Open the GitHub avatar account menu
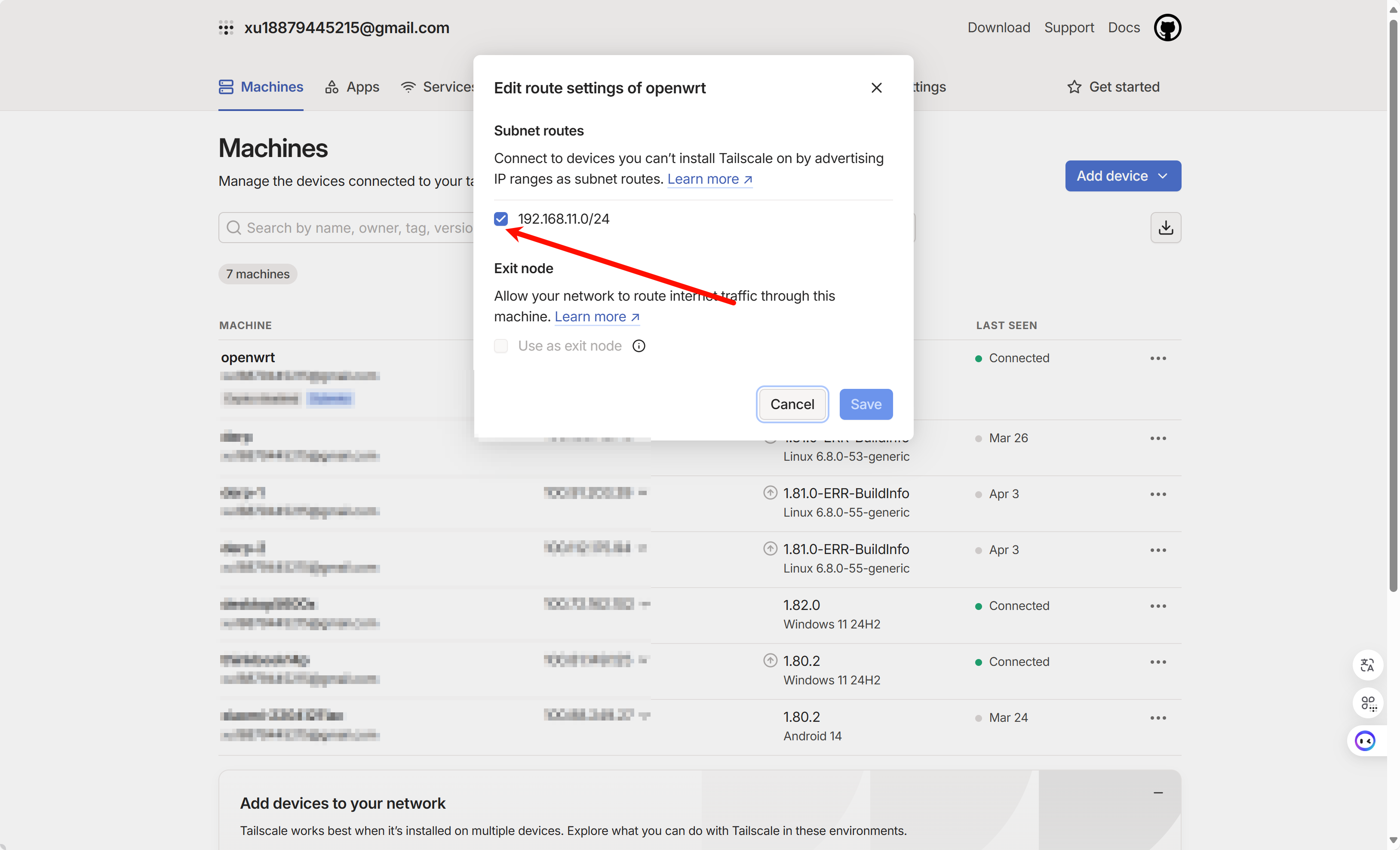The height and width of the screenshot is (850, 1400). click(1167, 27)
